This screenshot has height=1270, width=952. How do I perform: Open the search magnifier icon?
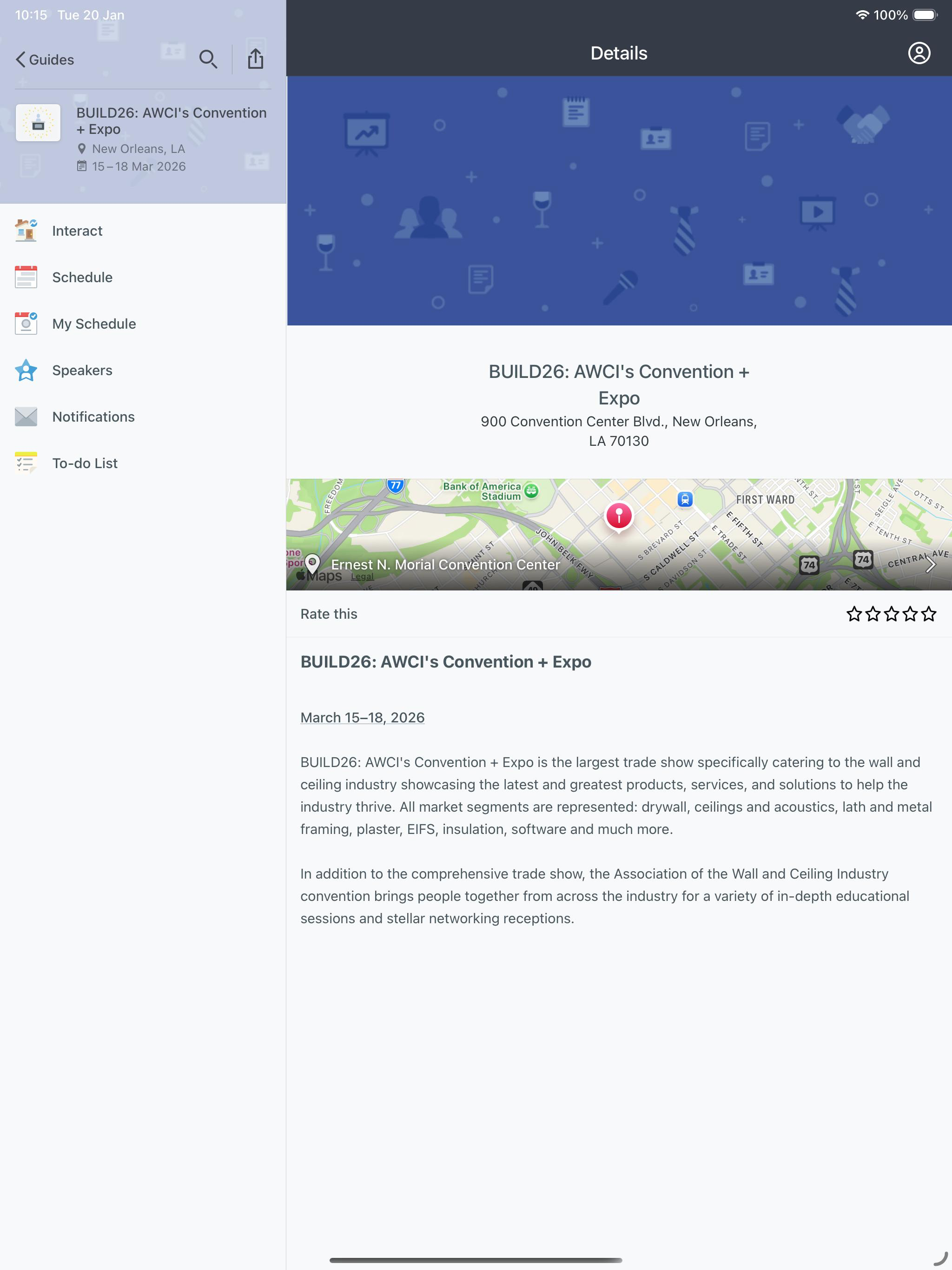(x=208, y=59)
